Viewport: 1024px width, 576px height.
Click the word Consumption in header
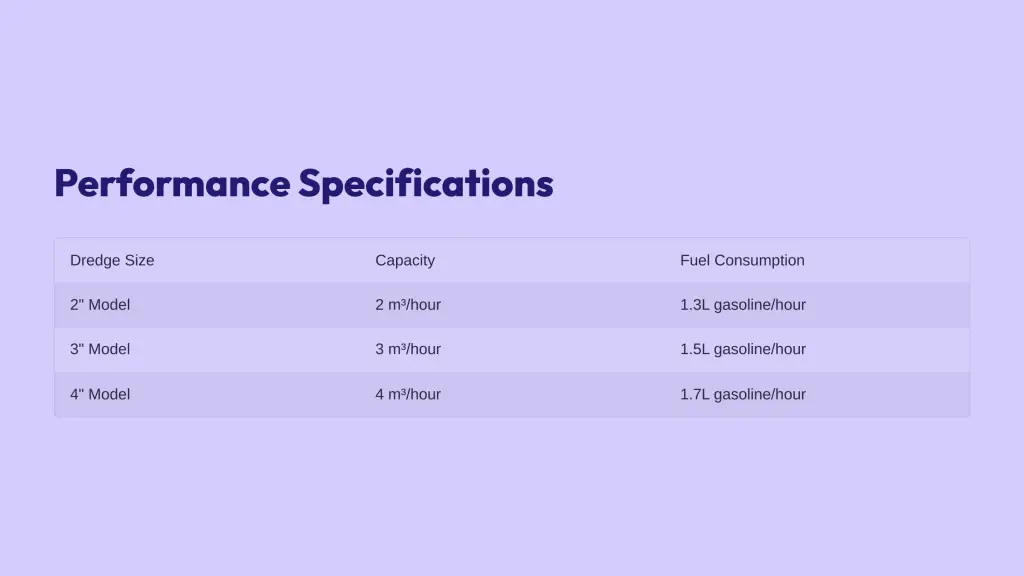760,261
